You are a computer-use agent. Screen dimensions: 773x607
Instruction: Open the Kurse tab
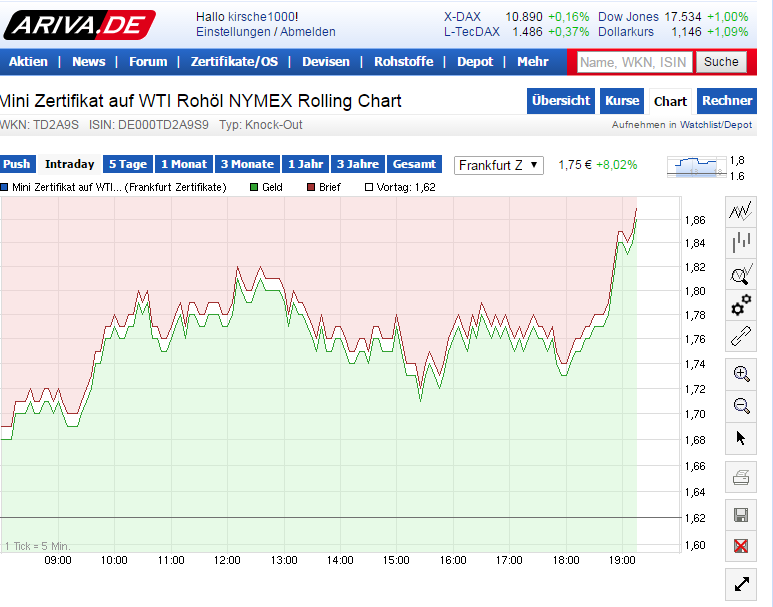[622, 101]
